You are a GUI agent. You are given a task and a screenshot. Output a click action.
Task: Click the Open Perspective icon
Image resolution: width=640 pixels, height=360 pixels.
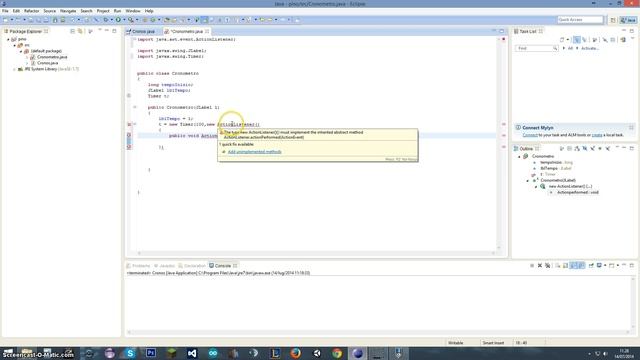[613, 20]
